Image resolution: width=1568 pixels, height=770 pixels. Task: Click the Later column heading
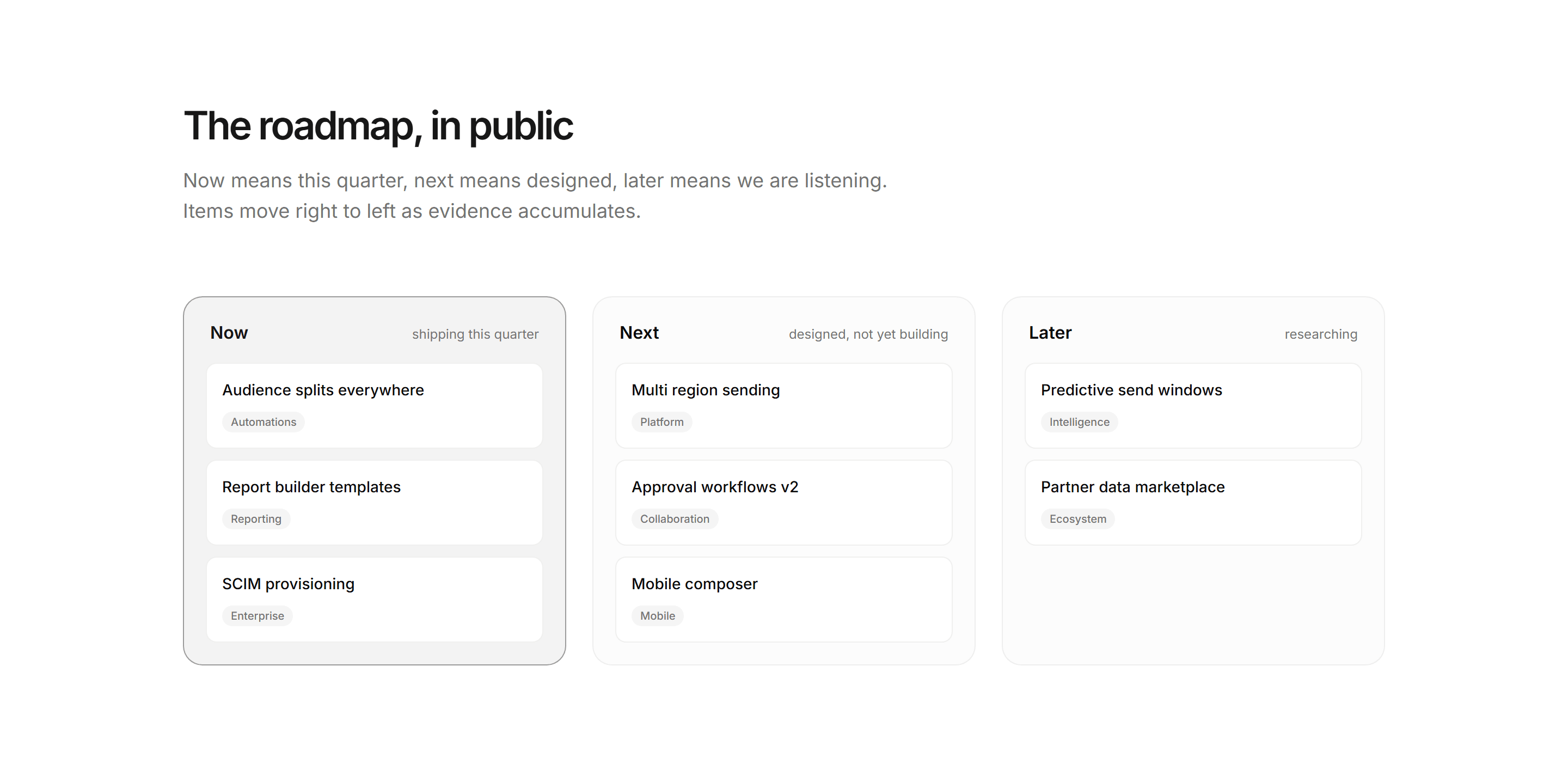pos(1050,332)
